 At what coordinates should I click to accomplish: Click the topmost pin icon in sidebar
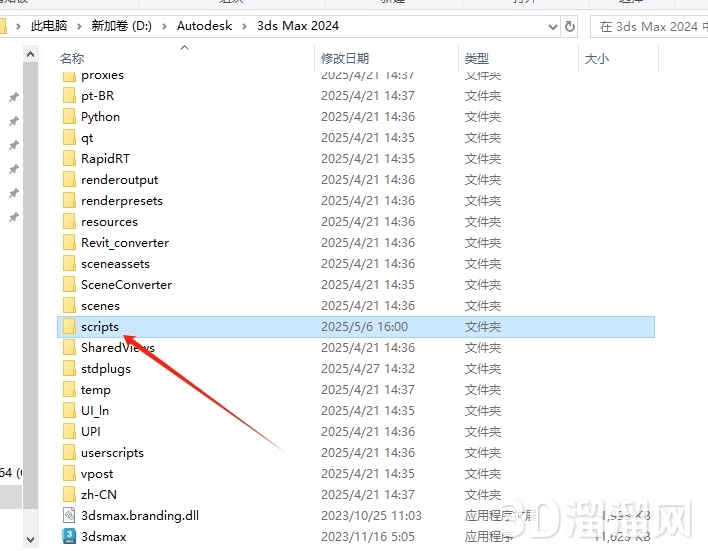[x=13, y=98]
